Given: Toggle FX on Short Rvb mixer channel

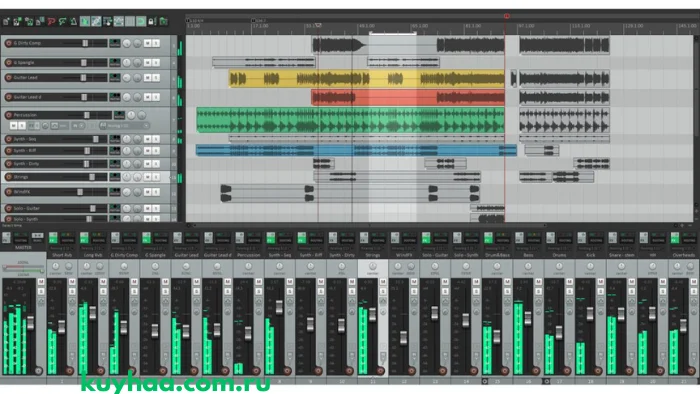Looking at the screenshot, I should pyautogui.click(x=53, y=238).
